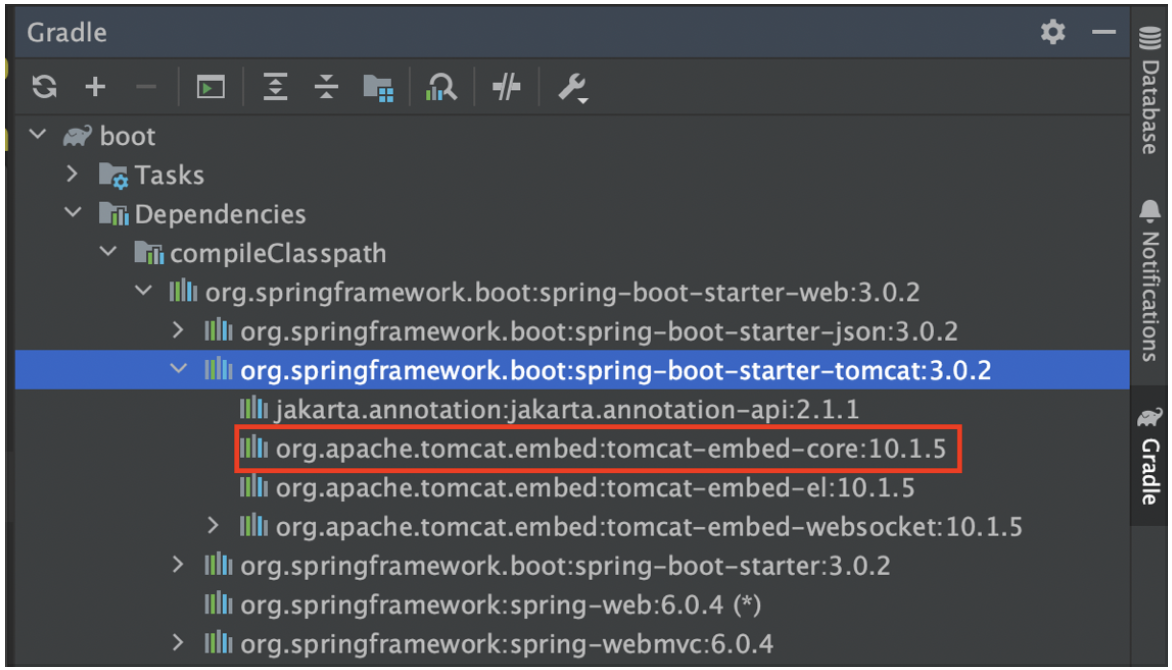Select tomcat-embed-el:10.1.5 entry
The image size is (1172, 670).
click(x=573, y=488)
